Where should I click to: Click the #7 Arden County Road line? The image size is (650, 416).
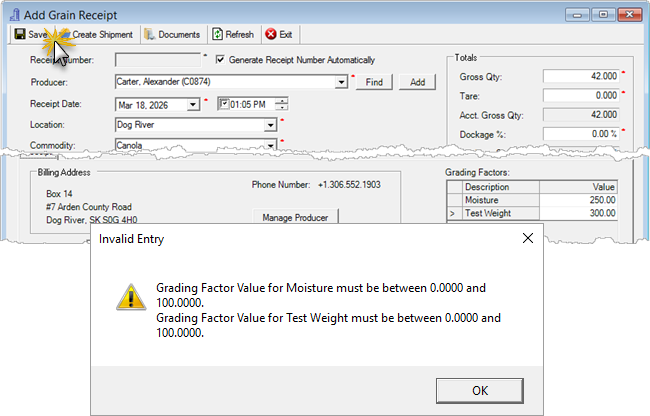(89, 207)
